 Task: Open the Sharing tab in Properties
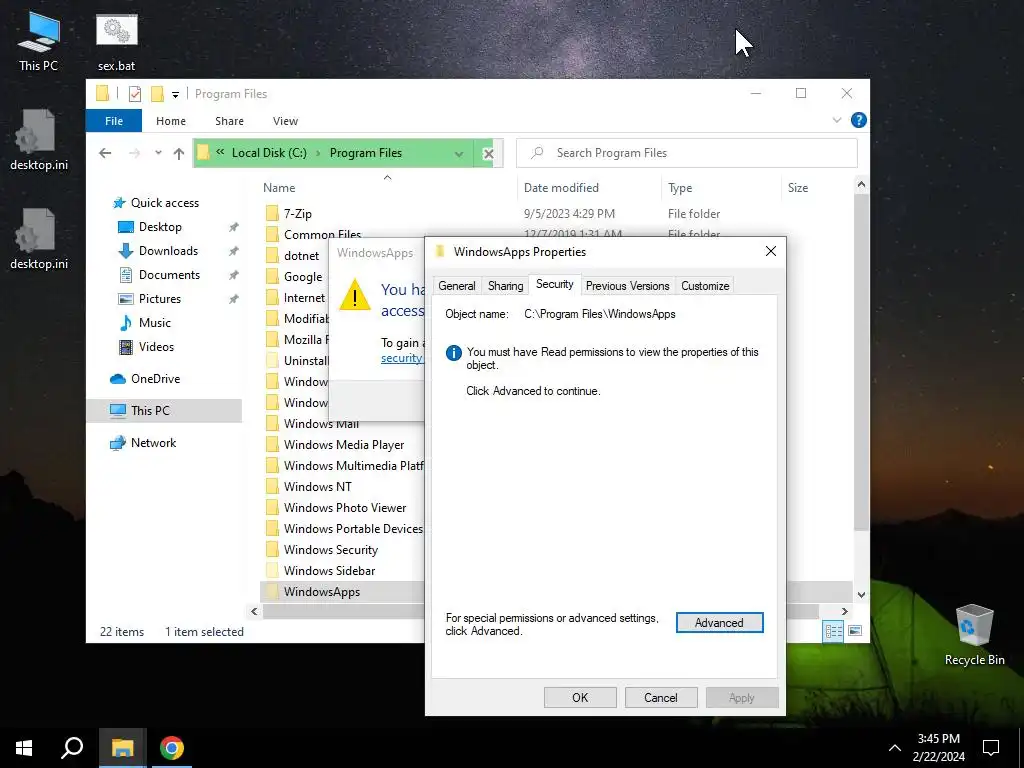[505, 285]
